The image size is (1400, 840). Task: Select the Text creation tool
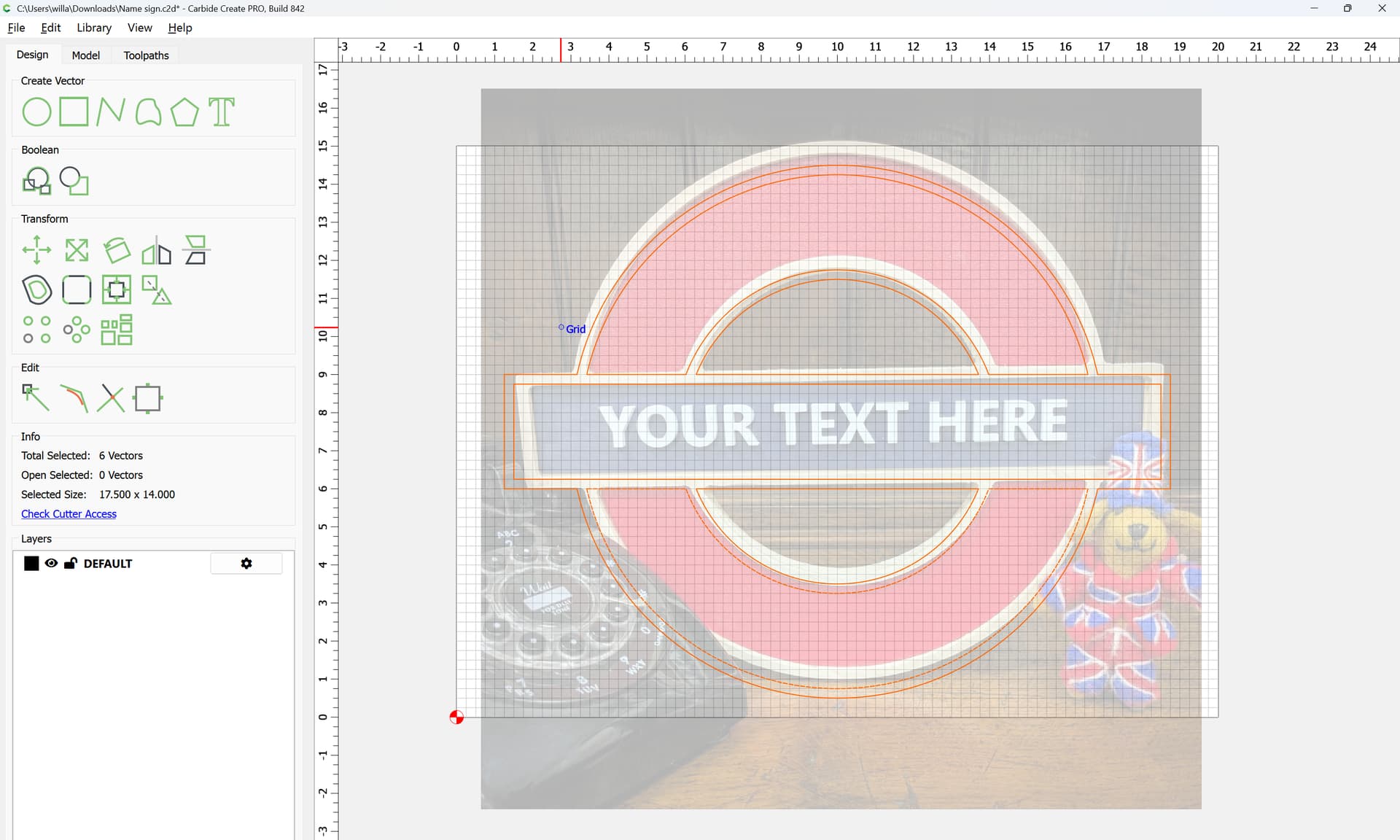(222, 112)
